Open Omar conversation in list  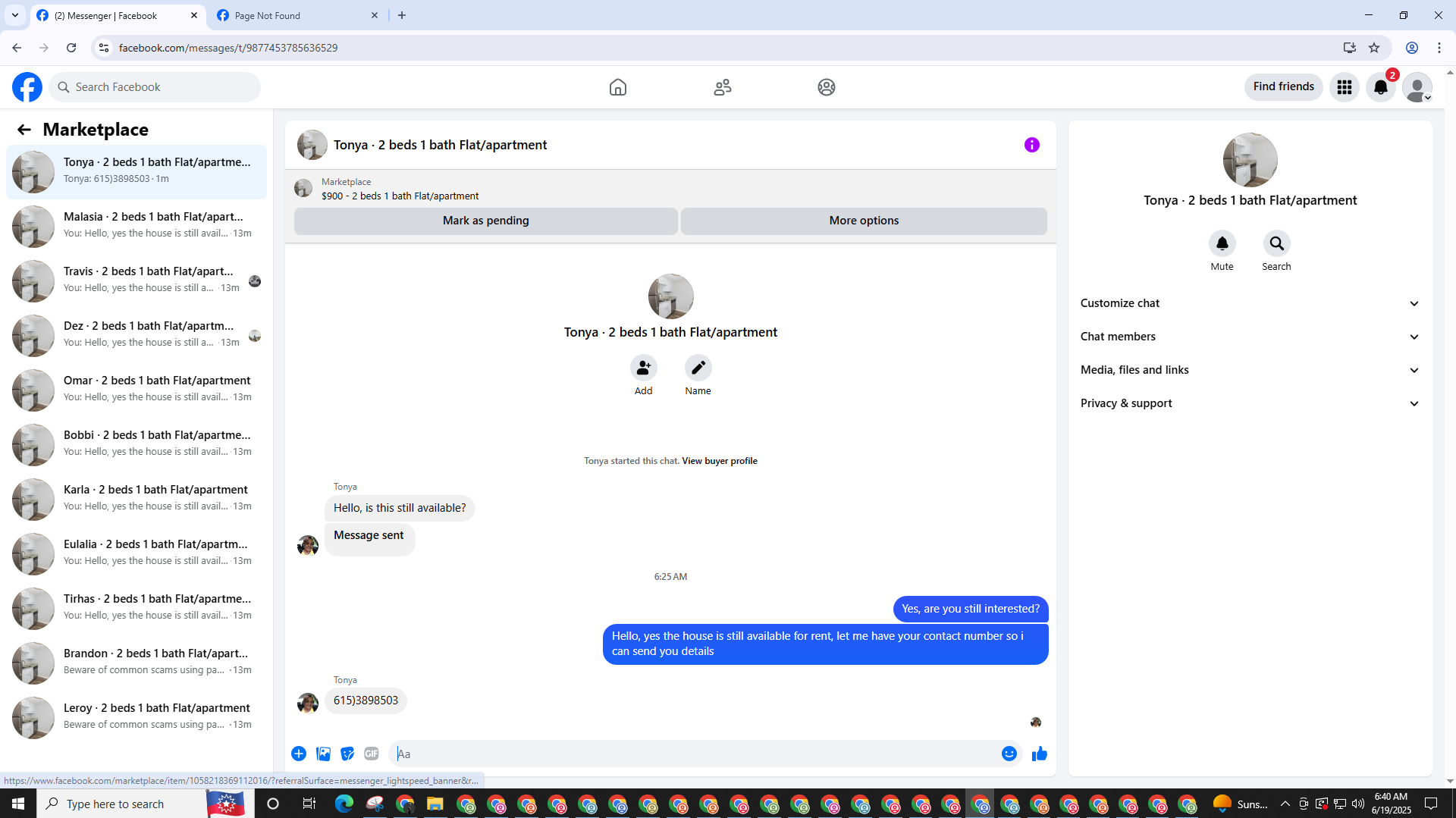136,390
